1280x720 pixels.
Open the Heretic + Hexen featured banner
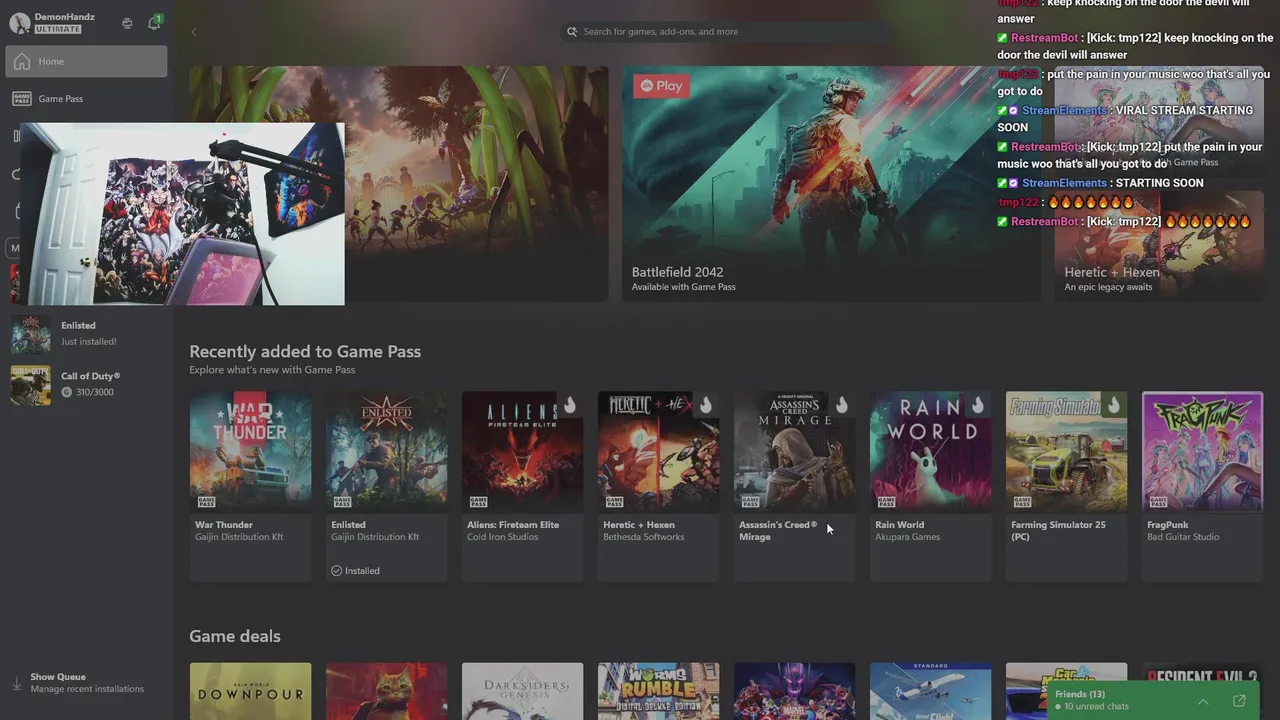click(1159, 246)
